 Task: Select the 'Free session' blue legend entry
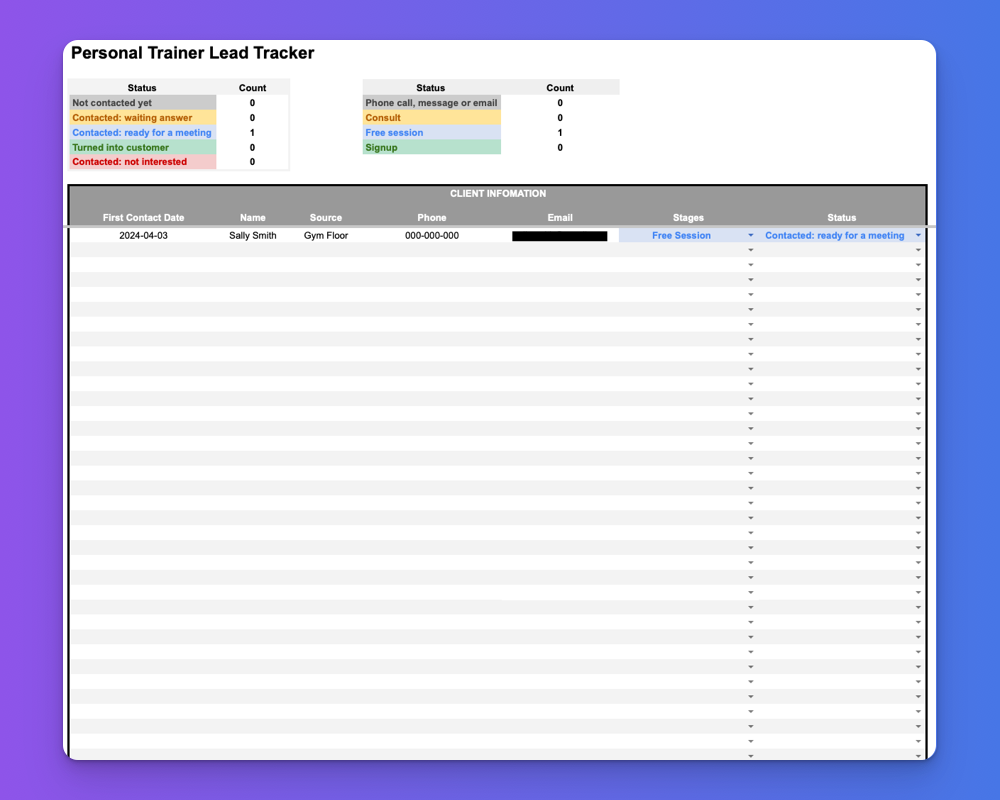(431, 132)
